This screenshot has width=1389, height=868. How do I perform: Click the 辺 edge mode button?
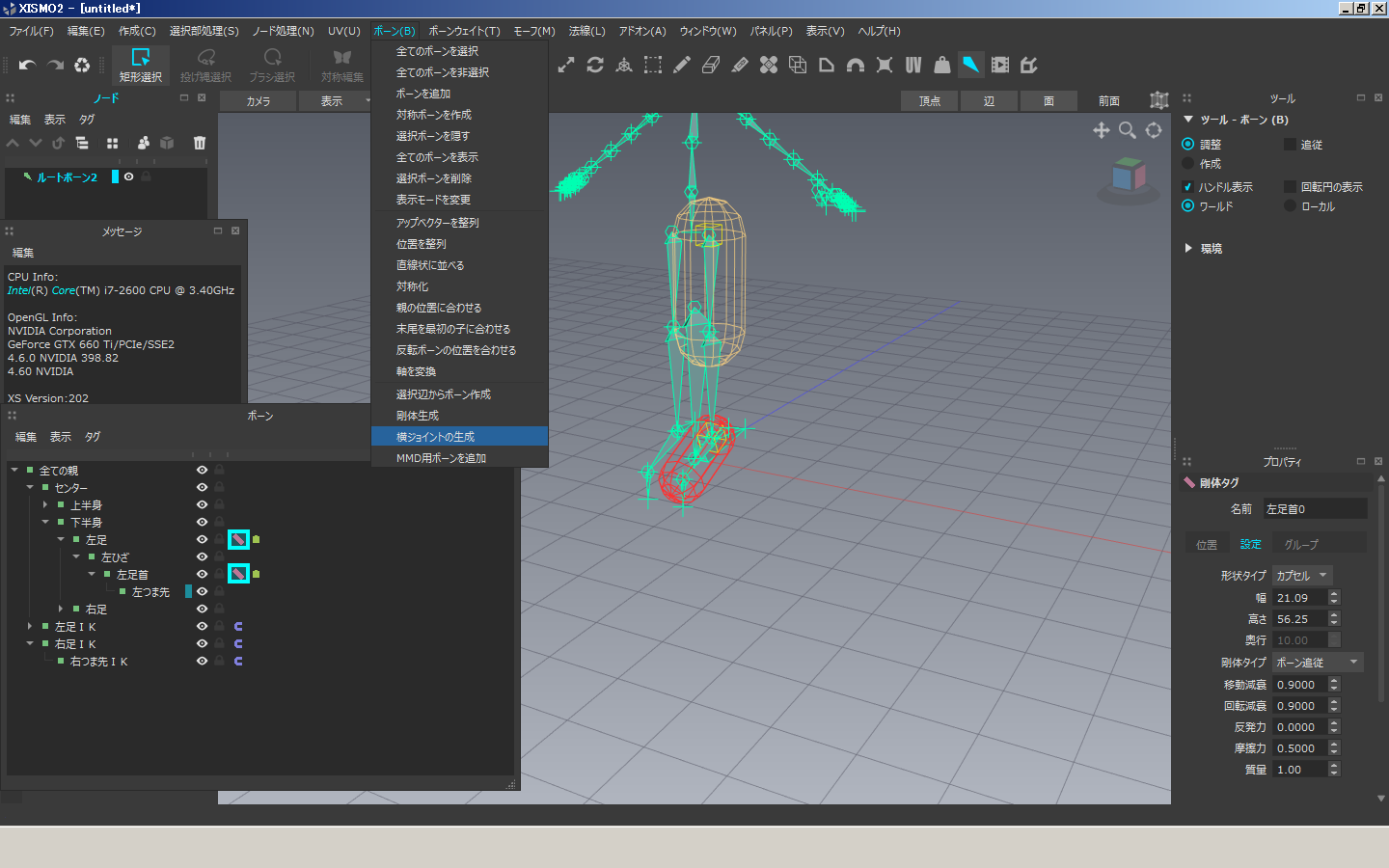pyautogui.click(x=989, y=100)
